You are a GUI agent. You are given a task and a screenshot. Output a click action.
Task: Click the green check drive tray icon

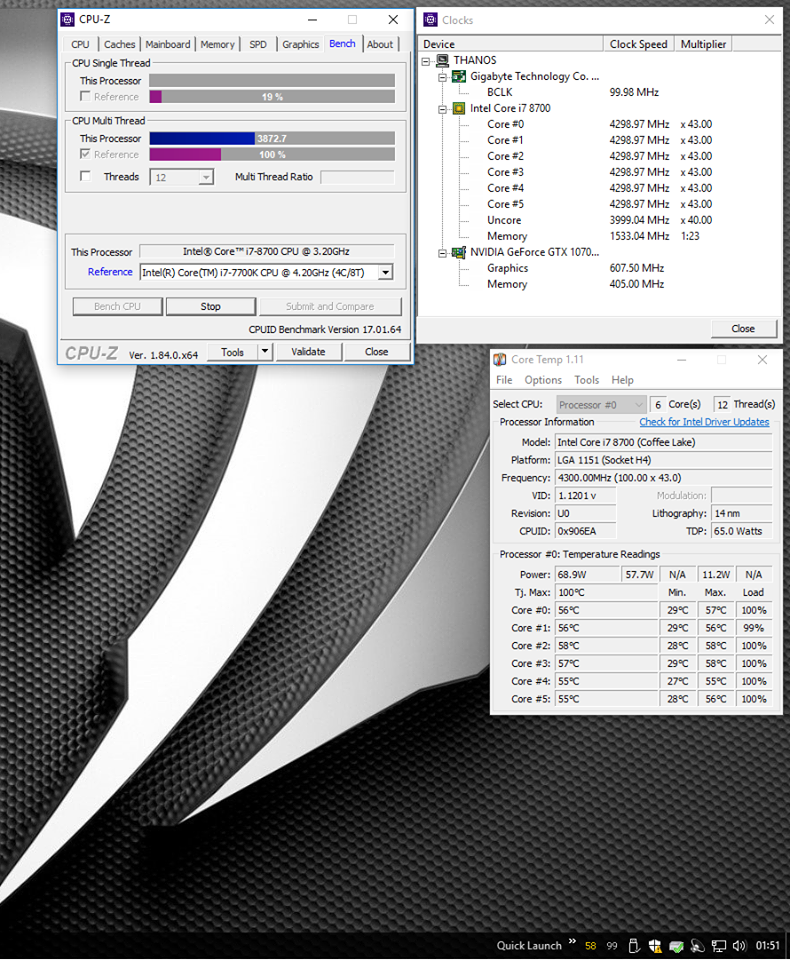(676, 946)
